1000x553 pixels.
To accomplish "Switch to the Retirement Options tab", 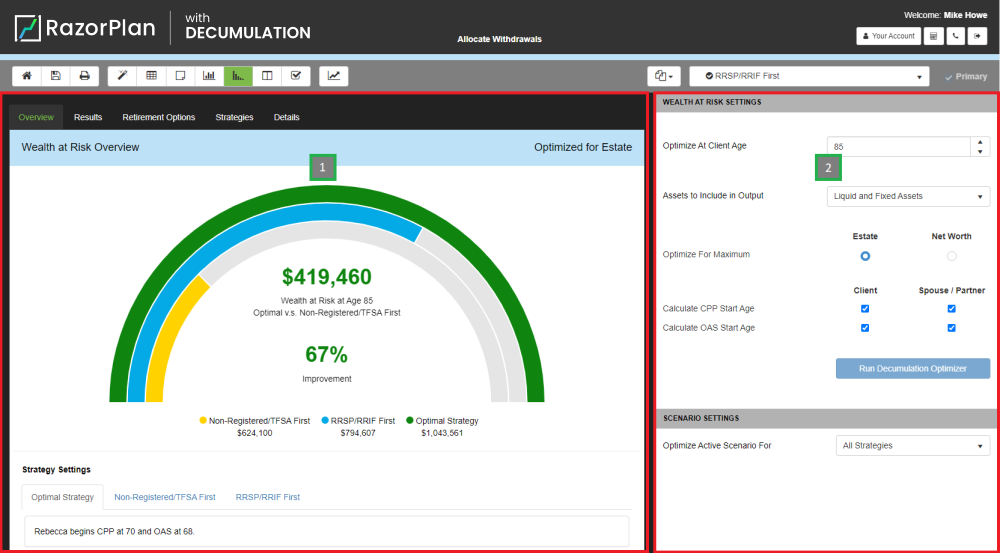I will coord(158,117).
